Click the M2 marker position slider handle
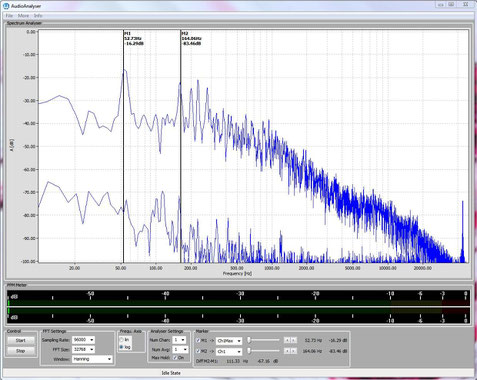 pos(249,351)
